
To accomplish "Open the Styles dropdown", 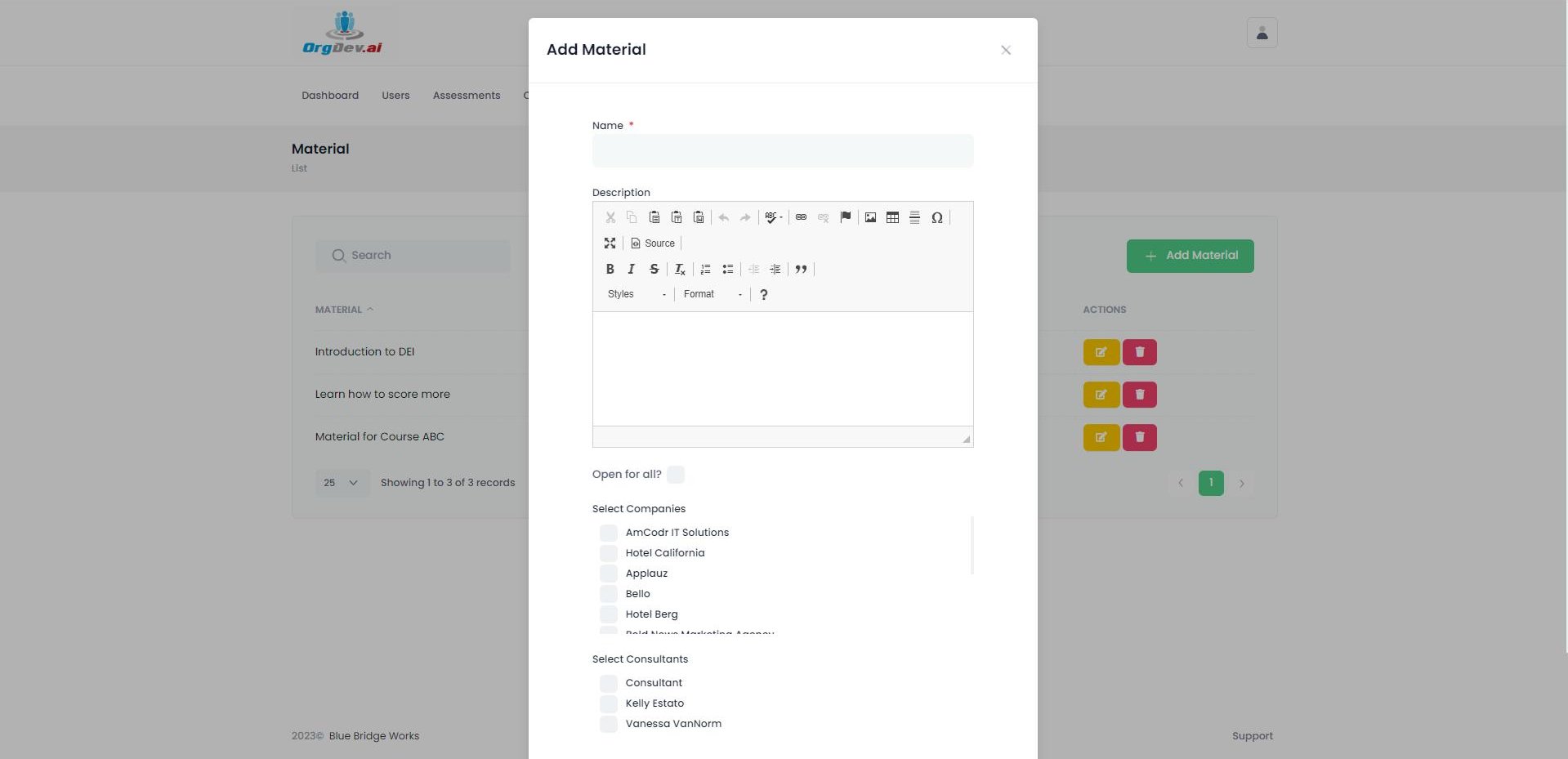I will [x=637, y=294].
